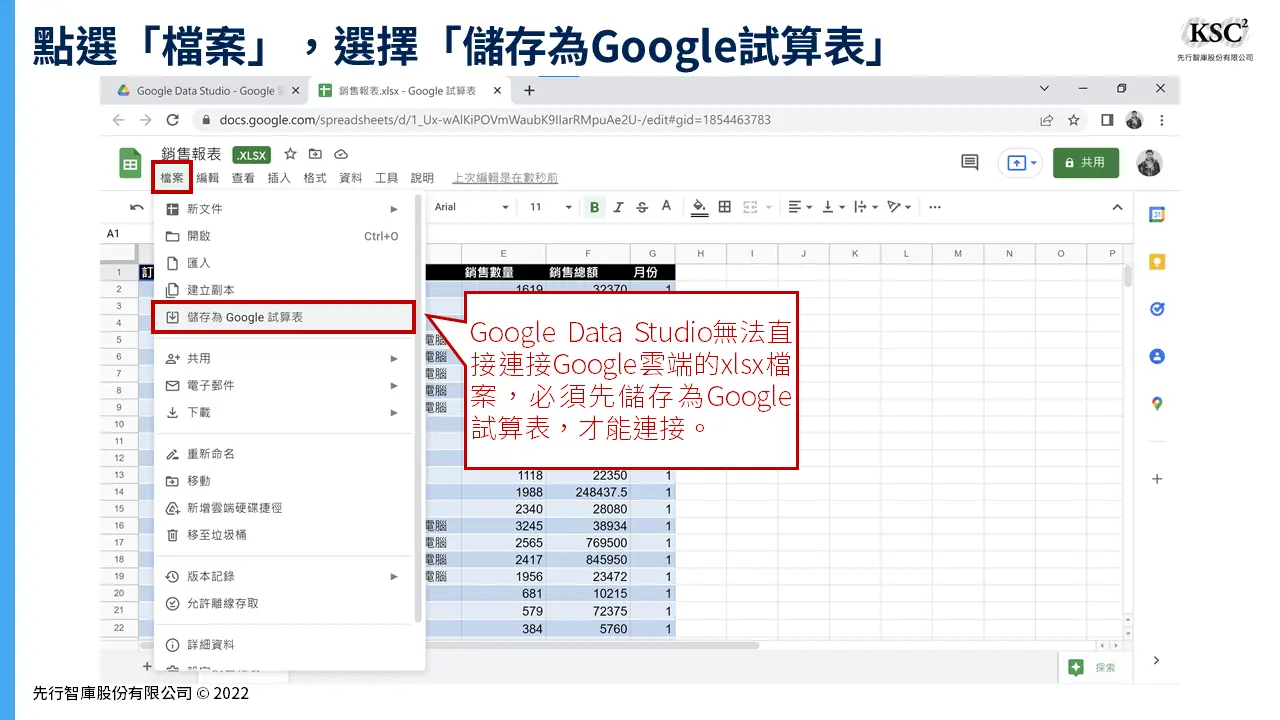
Task: Open the 查看 menu
Action: (243, 178)
